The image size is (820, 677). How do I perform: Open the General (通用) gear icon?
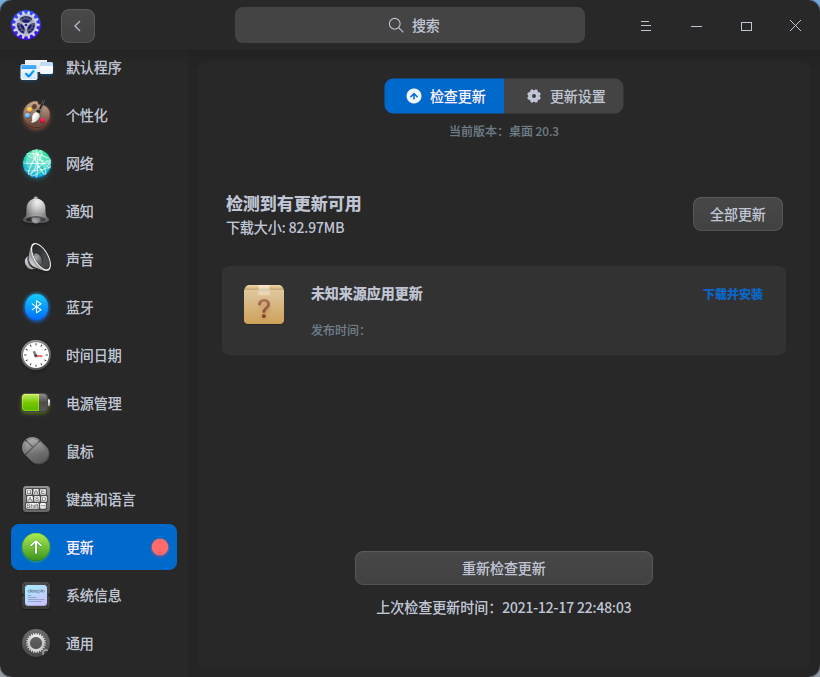[x=36, y=643]
